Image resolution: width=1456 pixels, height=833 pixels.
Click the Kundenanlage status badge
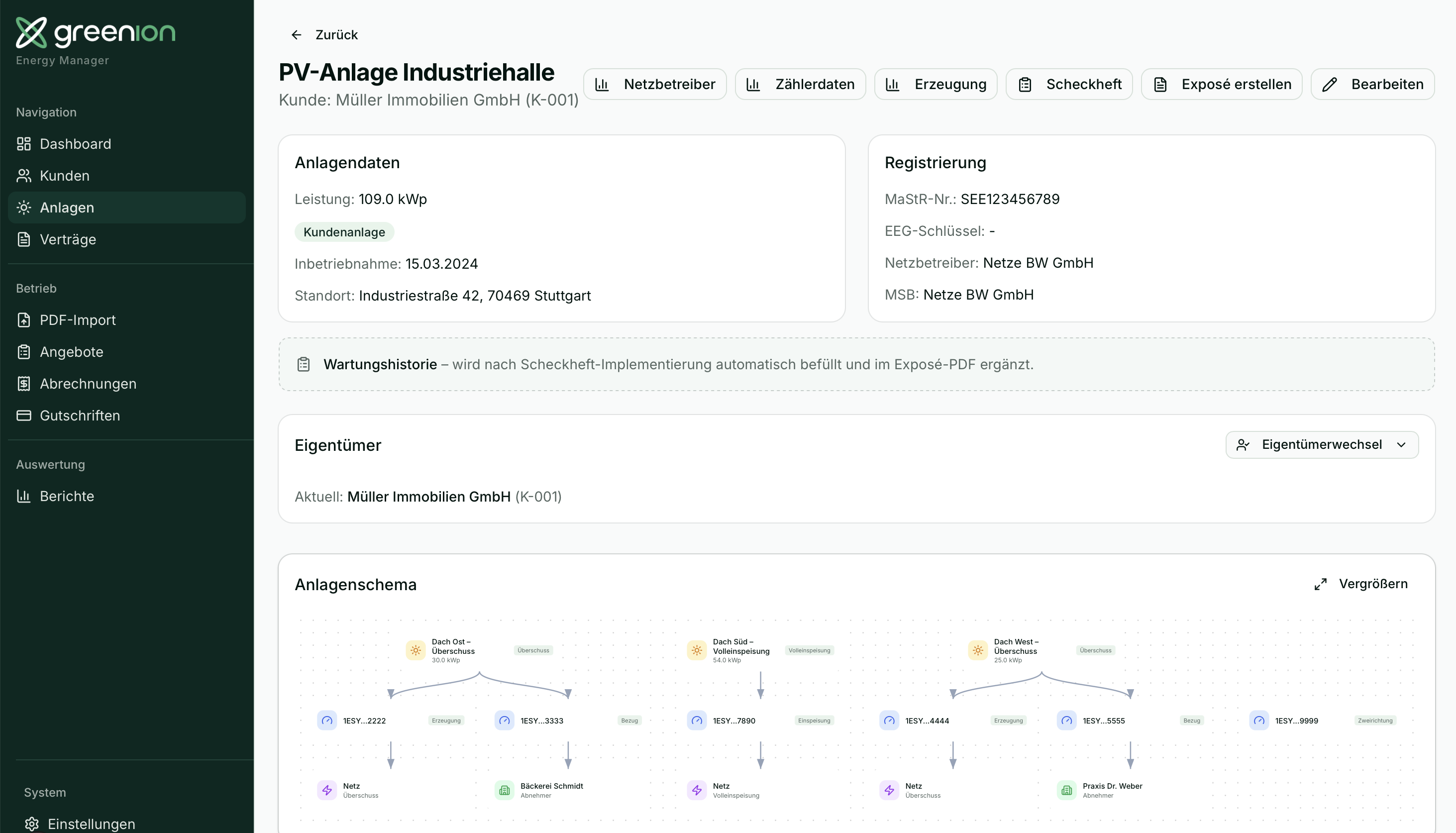(344, 232)
